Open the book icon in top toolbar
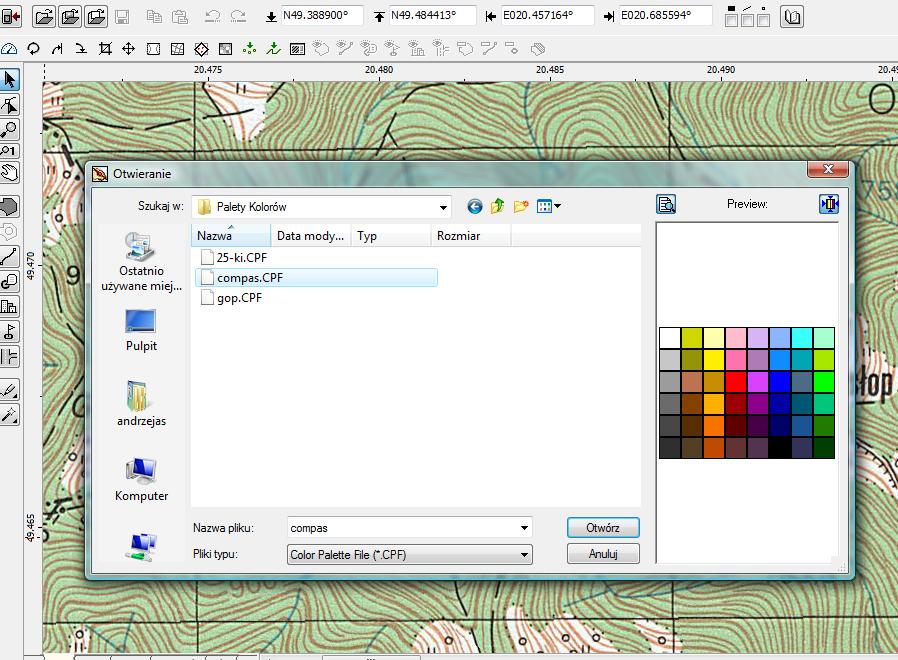The image size is (898, 660). tap(792, 17)
